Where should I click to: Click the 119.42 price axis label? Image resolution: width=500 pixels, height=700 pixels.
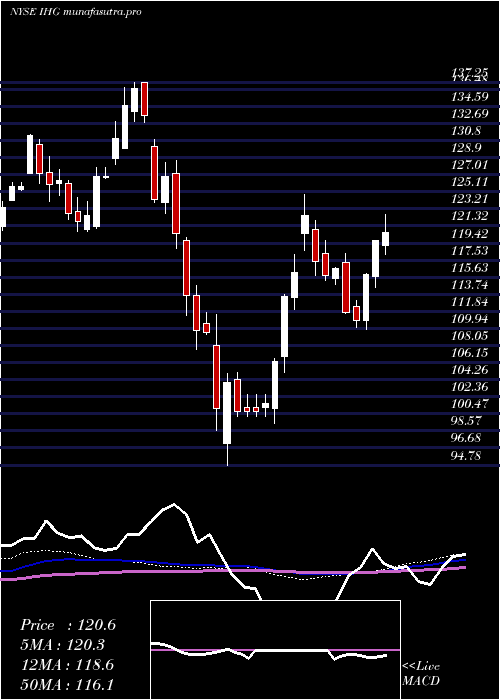click(x=470, y=233)
